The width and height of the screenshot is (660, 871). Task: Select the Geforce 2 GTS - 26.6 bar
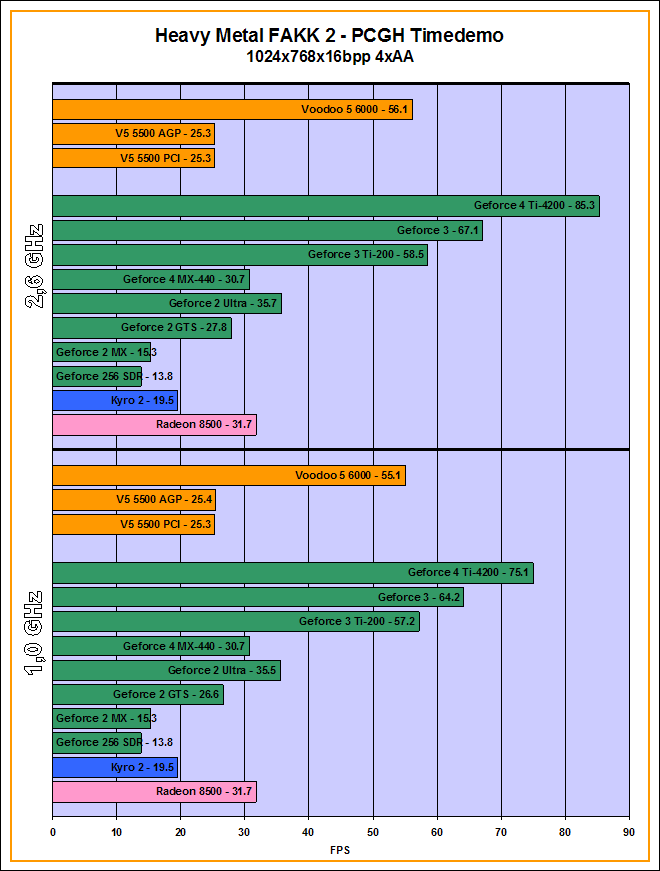point(137,694)
